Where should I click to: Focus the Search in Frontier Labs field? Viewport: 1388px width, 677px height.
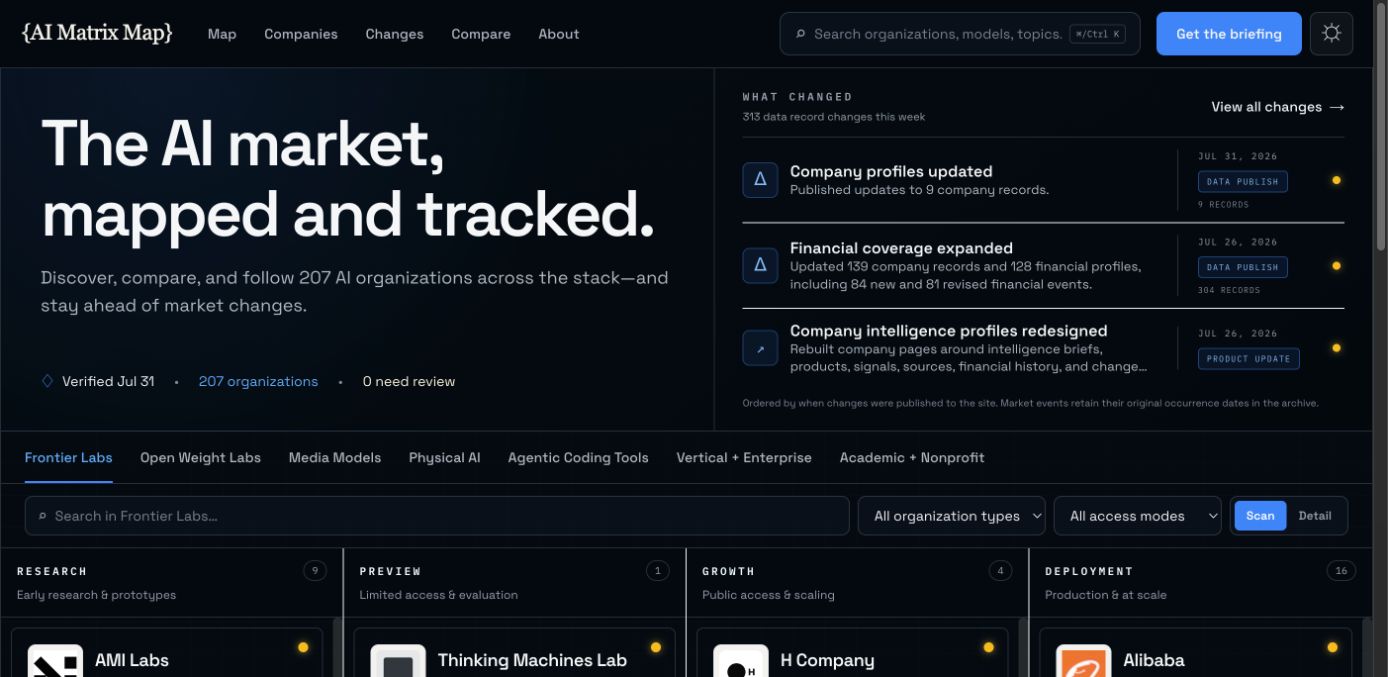(437, 516)
